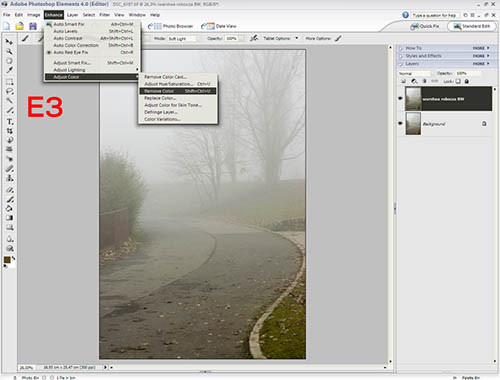Screen dimensions: 500x380
Task: Select the Sponge tool
Action: coord(9,249)
